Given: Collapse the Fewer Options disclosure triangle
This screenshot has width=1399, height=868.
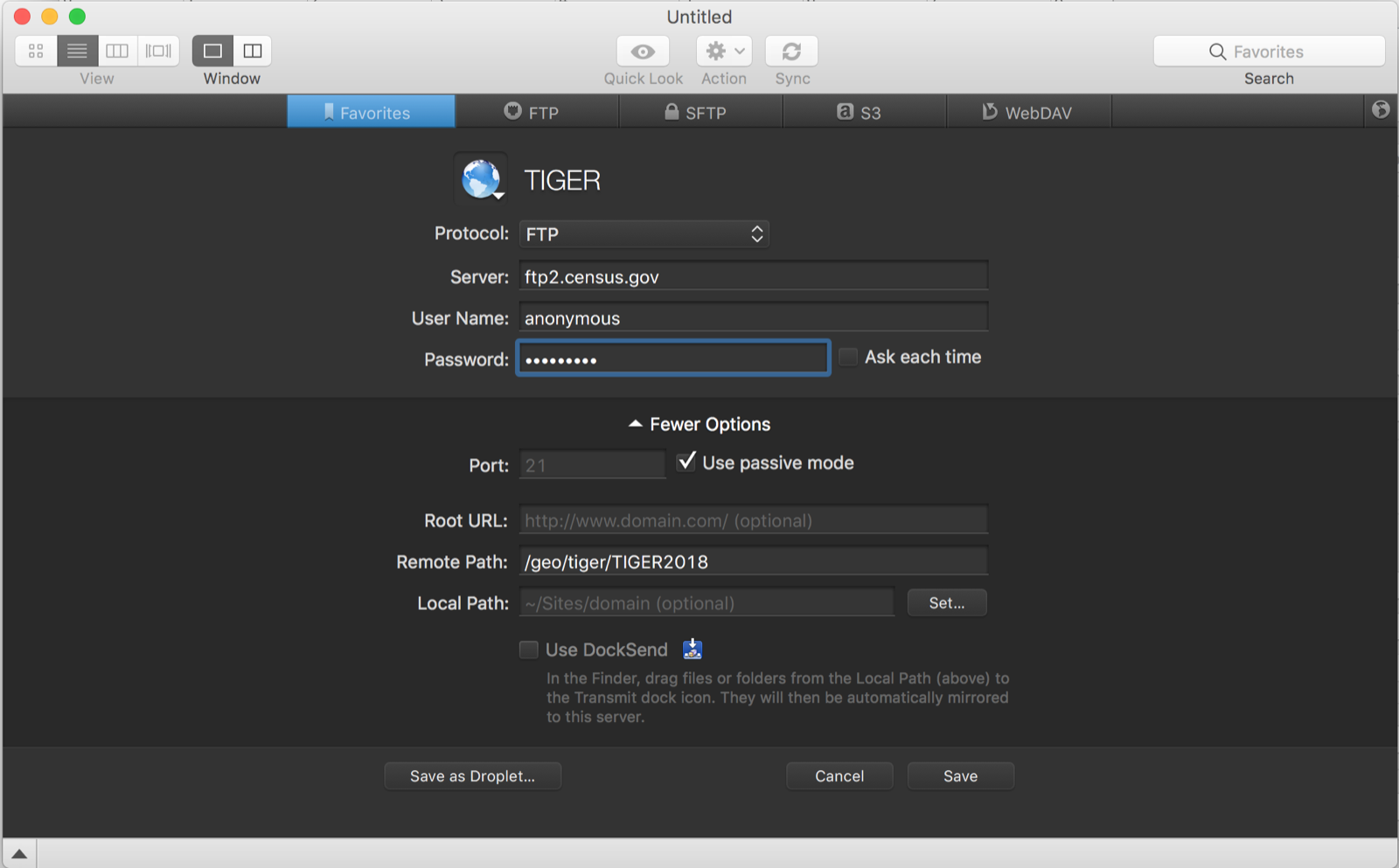Looking at the screenshot, I should point(636,424).
